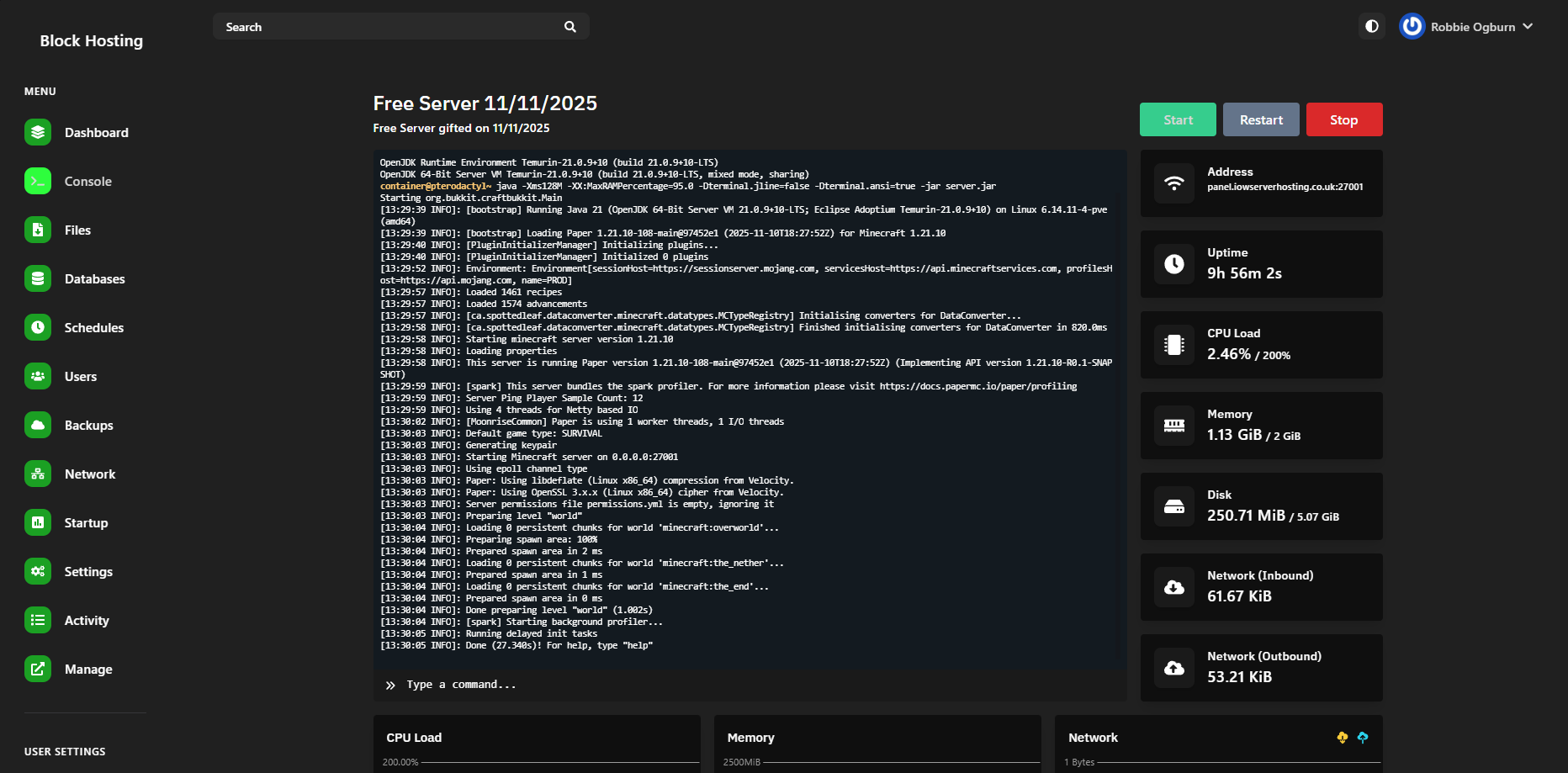Click the USER SETTINGS section label
This screenshot has height=773, width=1568.
(x=65, y=752)
